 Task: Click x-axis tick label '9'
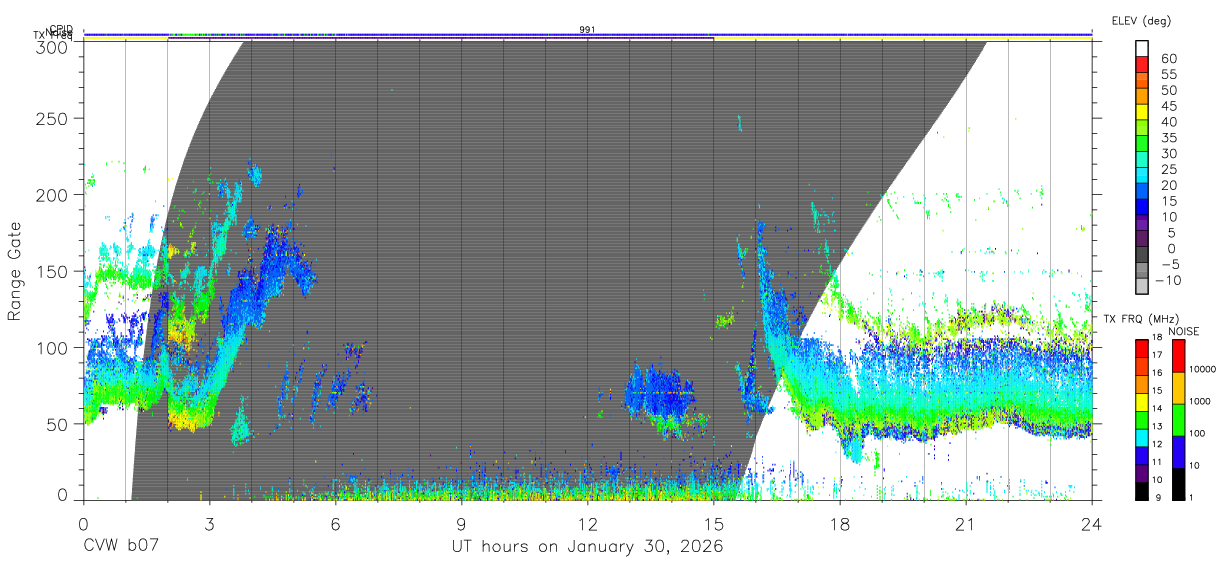(x=461, y=523)
